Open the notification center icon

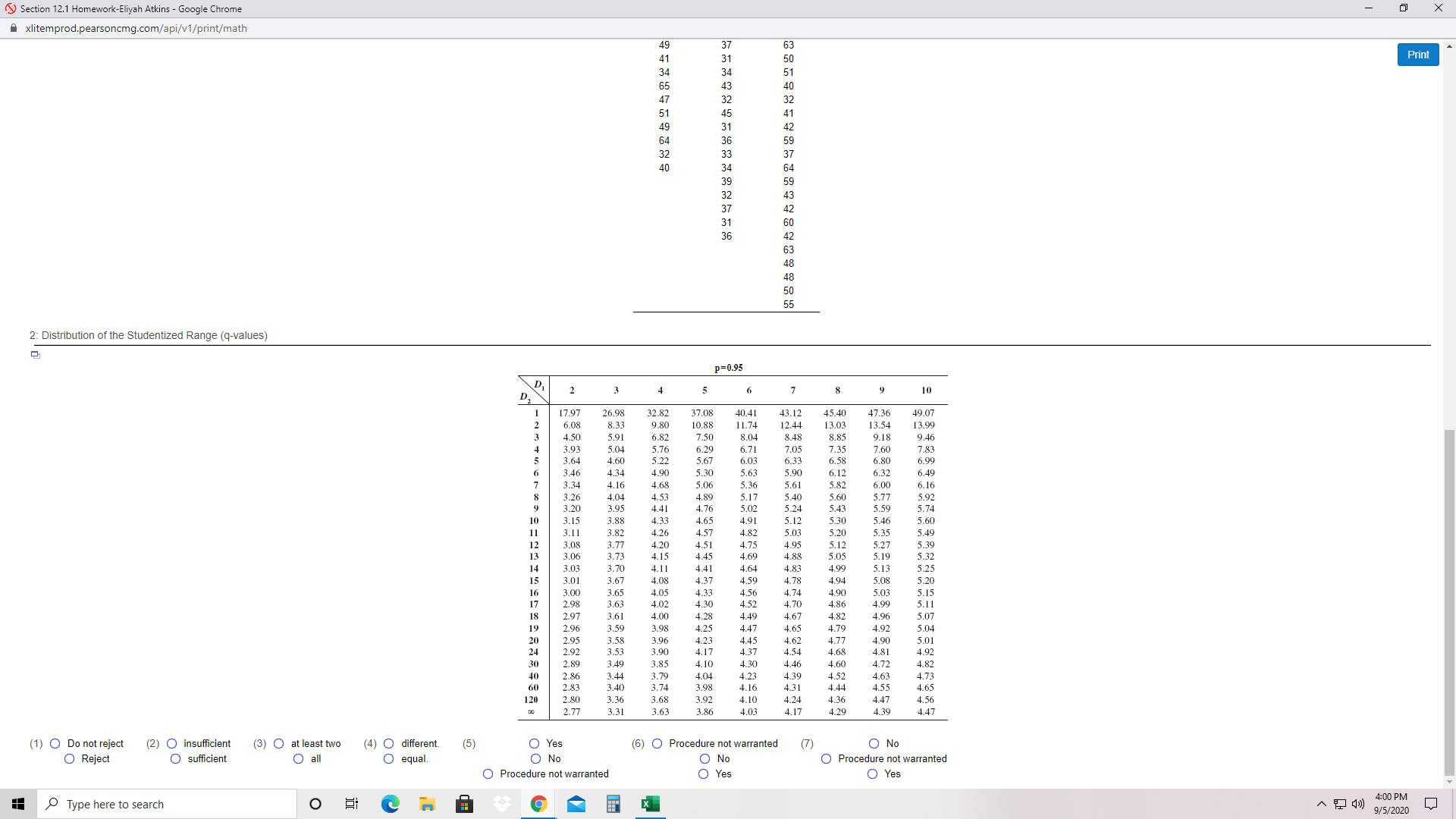pos(1431,804)
